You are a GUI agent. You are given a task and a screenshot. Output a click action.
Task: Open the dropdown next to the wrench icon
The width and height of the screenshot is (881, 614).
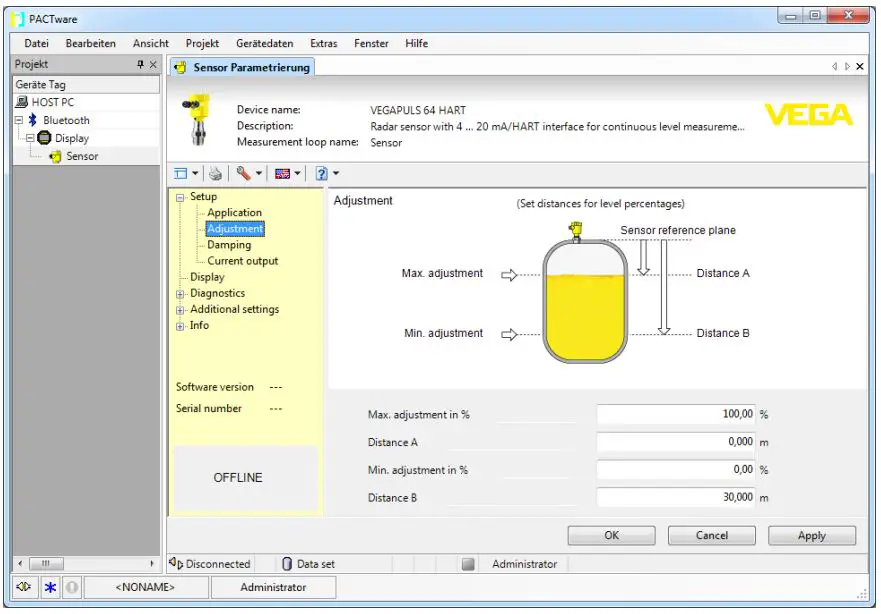259,172
